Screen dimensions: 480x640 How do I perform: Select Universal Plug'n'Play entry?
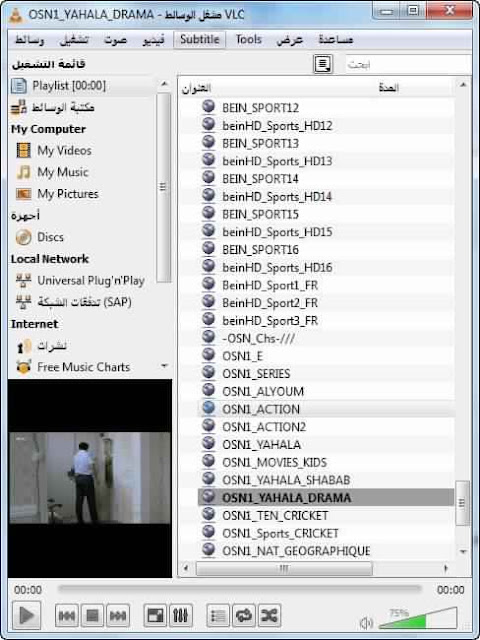pyautogui.click(x=91, y=280)
